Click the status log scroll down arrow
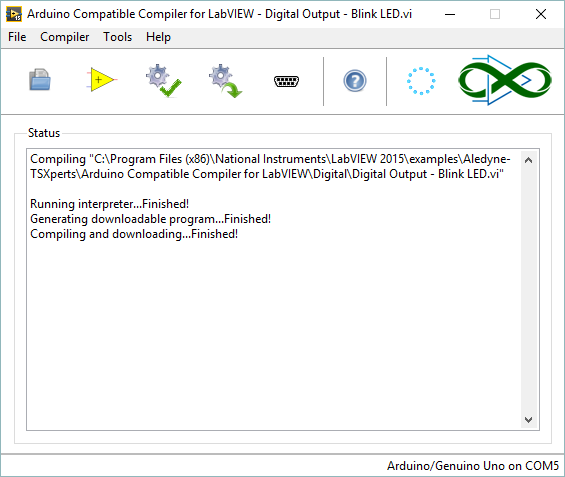Screen dimensions: 565x477 (528, 420)
